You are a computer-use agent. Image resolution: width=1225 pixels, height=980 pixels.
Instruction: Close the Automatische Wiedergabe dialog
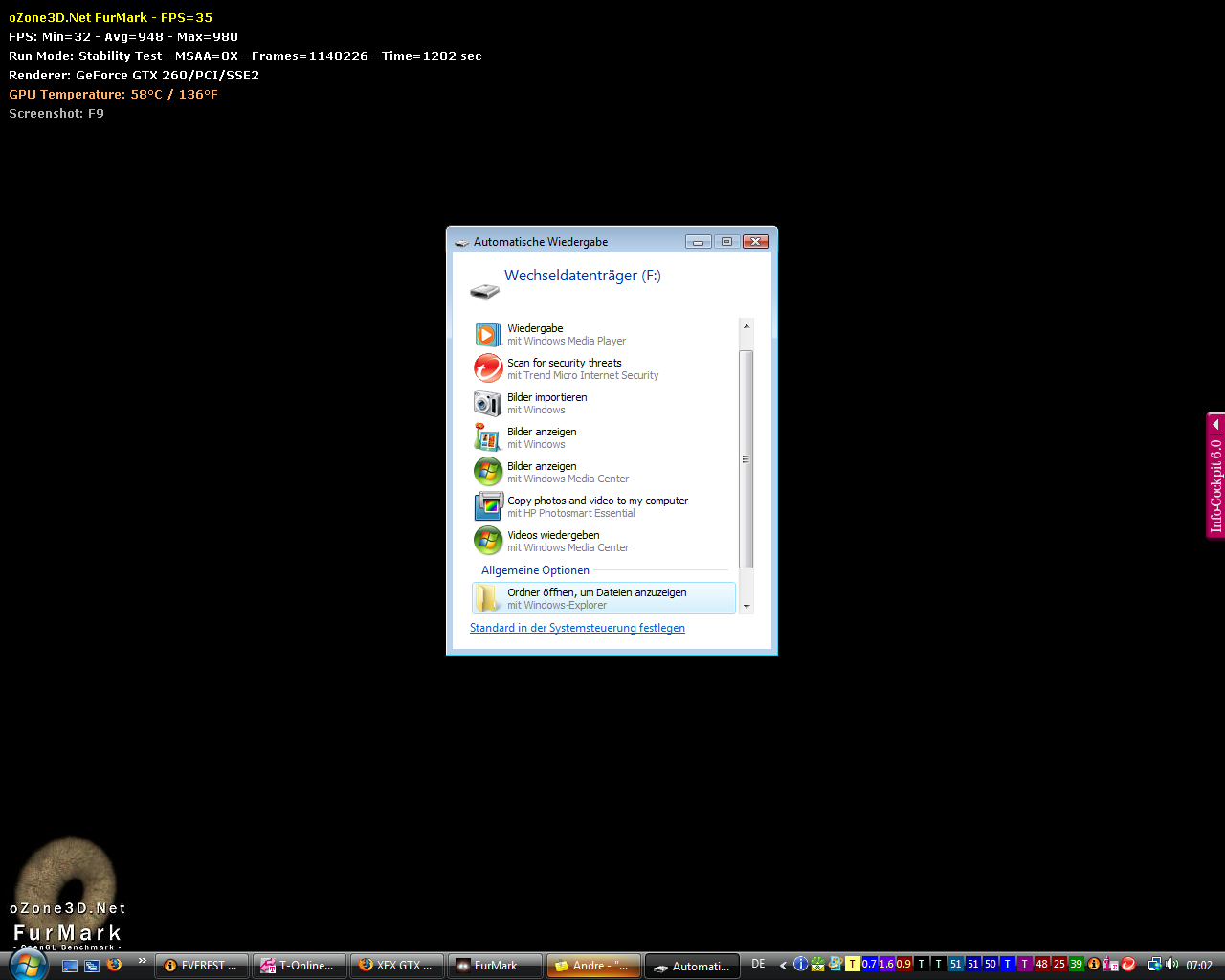point(756,242)
